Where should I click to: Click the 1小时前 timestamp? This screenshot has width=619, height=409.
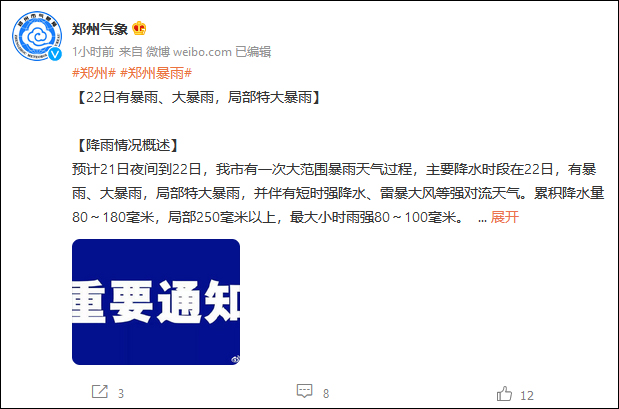93,52
